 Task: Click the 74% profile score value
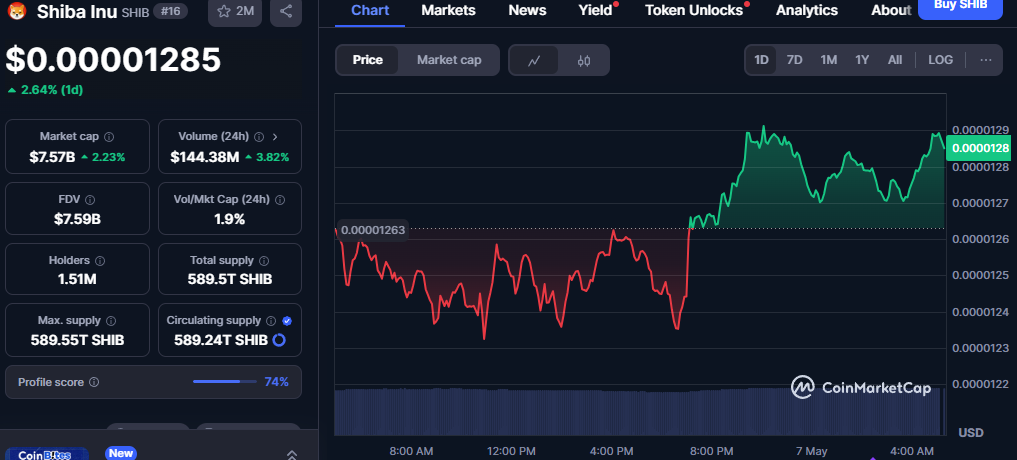tap(276, 381)
